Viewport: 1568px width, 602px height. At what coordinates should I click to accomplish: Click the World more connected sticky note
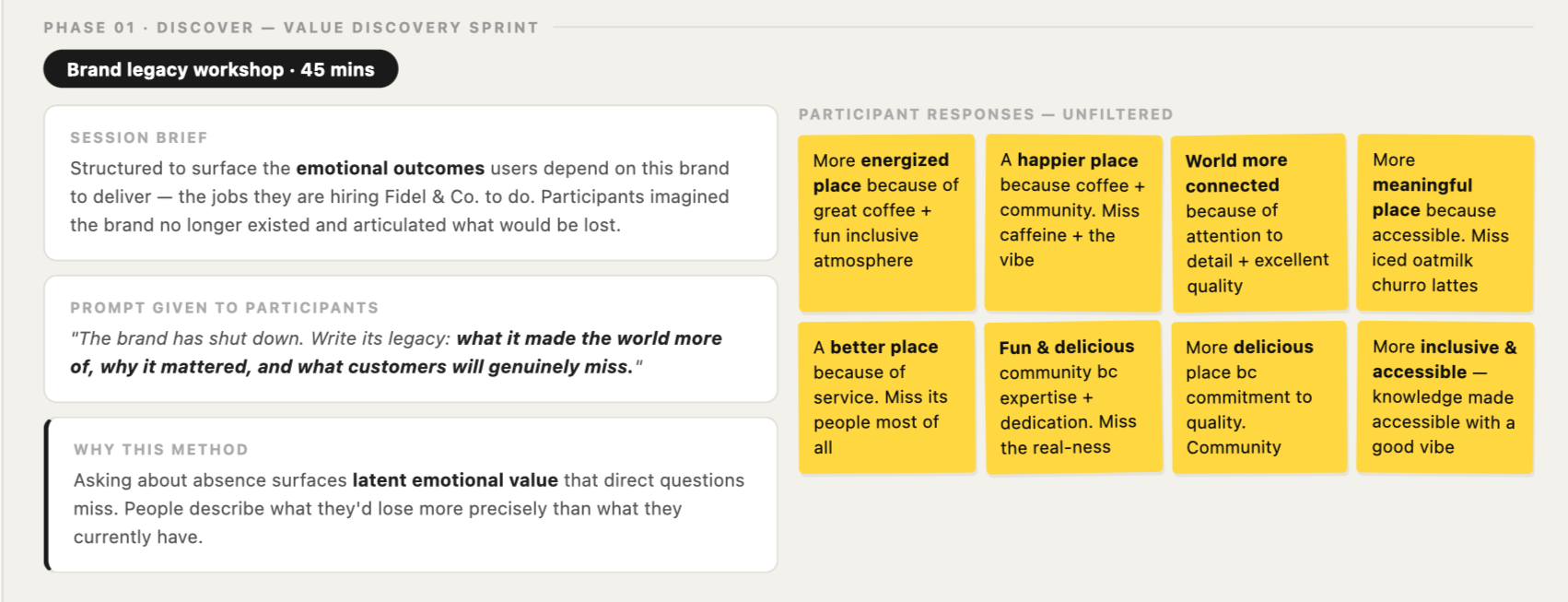point(1259,222)
